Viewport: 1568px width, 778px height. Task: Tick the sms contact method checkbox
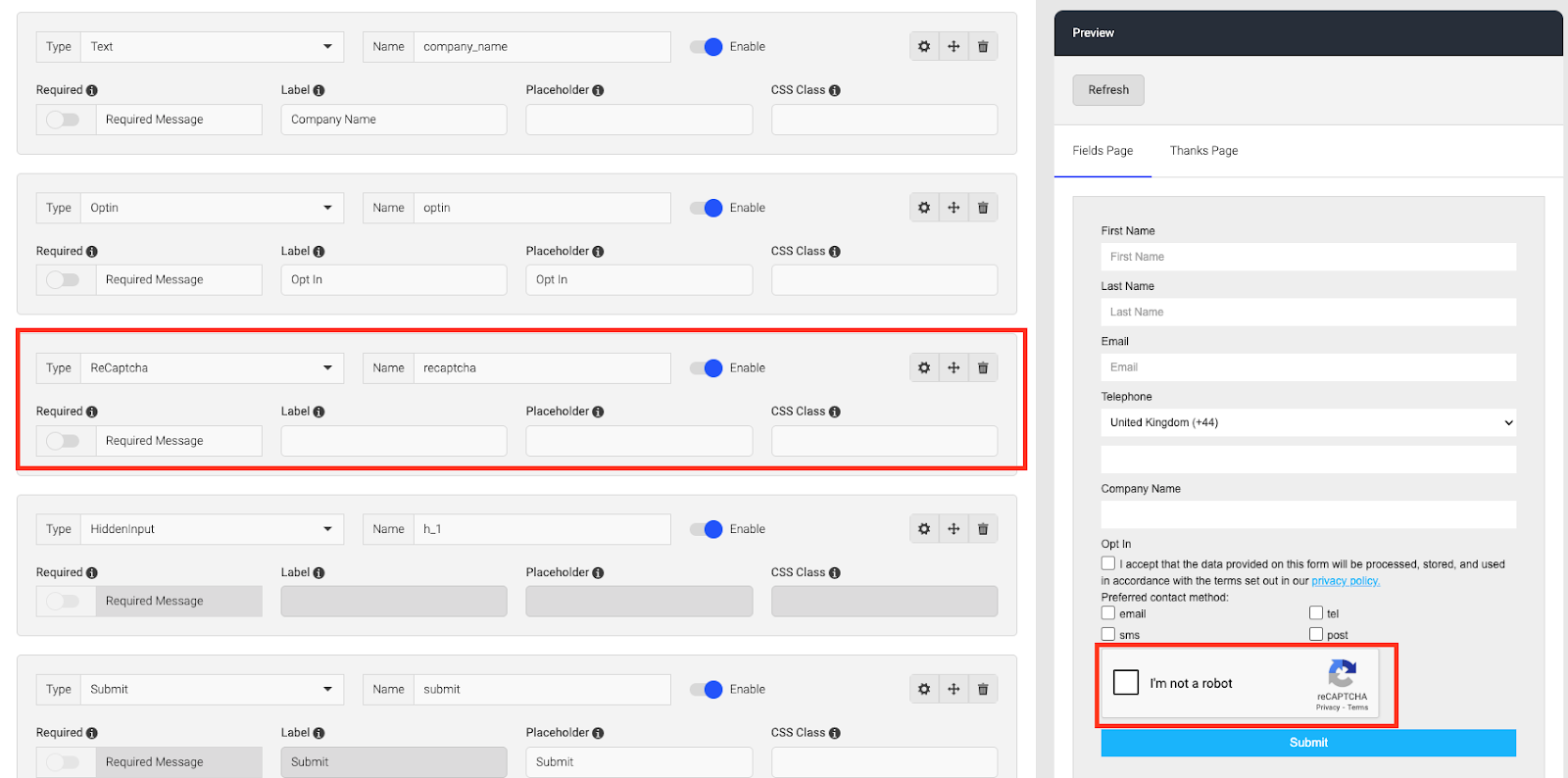click(x=1108, y=634)
